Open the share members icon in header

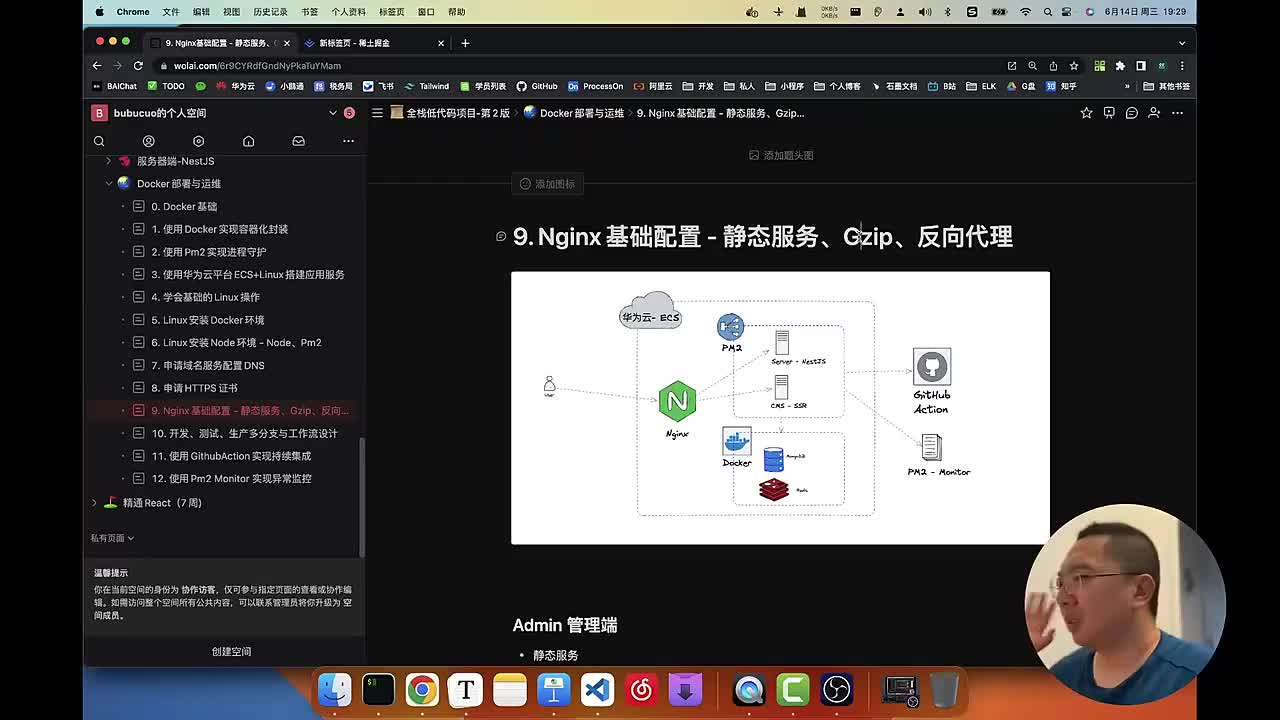tap(1154, 113)
